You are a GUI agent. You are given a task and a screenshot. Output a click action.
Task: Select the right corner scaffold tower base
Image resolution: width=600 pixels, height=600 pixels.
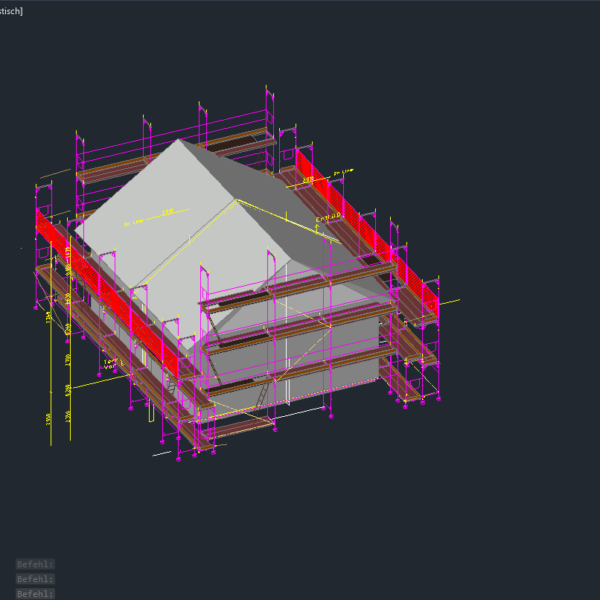pyautogui.click(x=410, y=395)
